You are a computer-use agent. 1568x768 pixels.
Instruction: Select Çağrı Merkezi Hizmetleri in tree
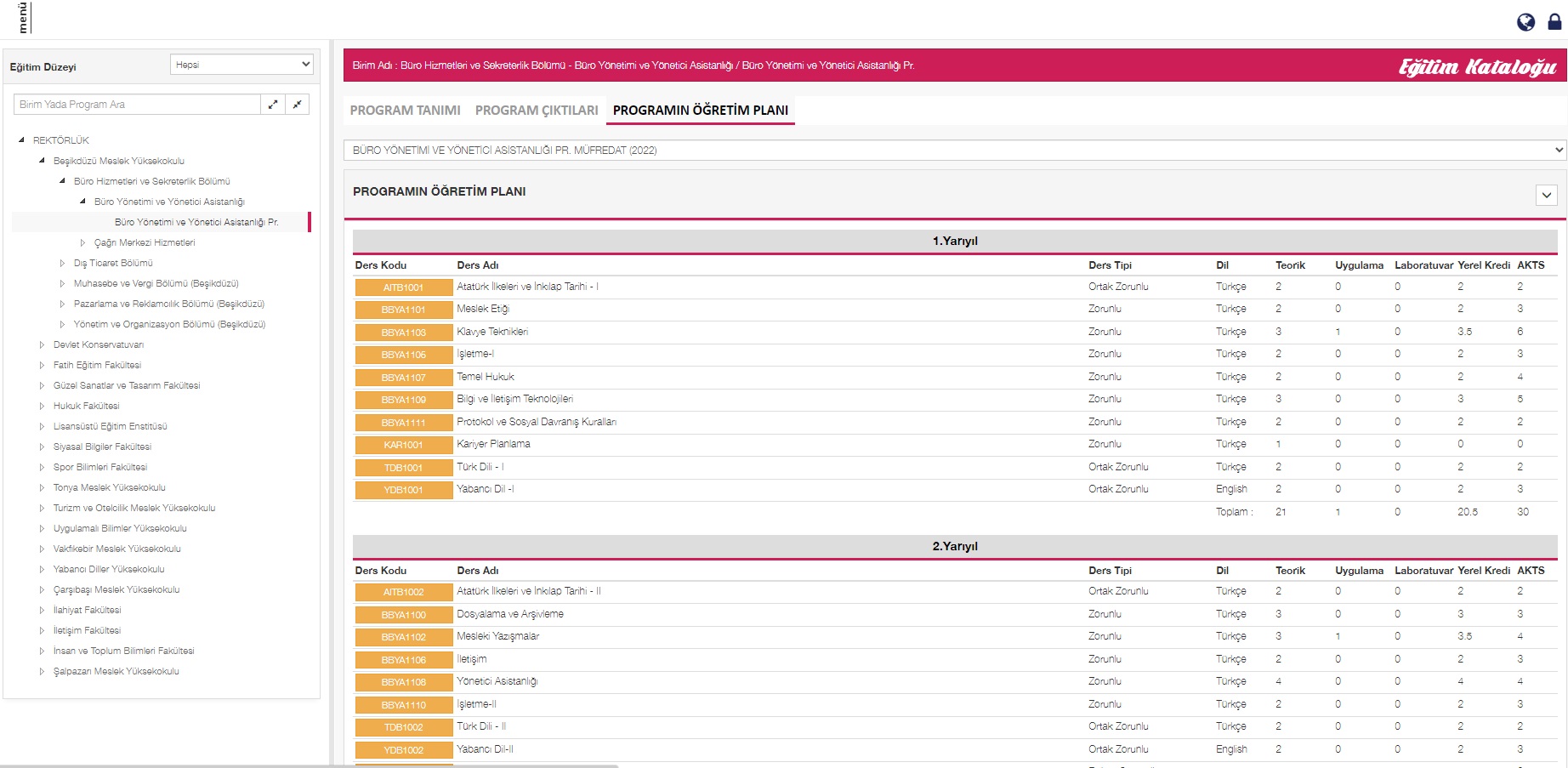[145, 243]
